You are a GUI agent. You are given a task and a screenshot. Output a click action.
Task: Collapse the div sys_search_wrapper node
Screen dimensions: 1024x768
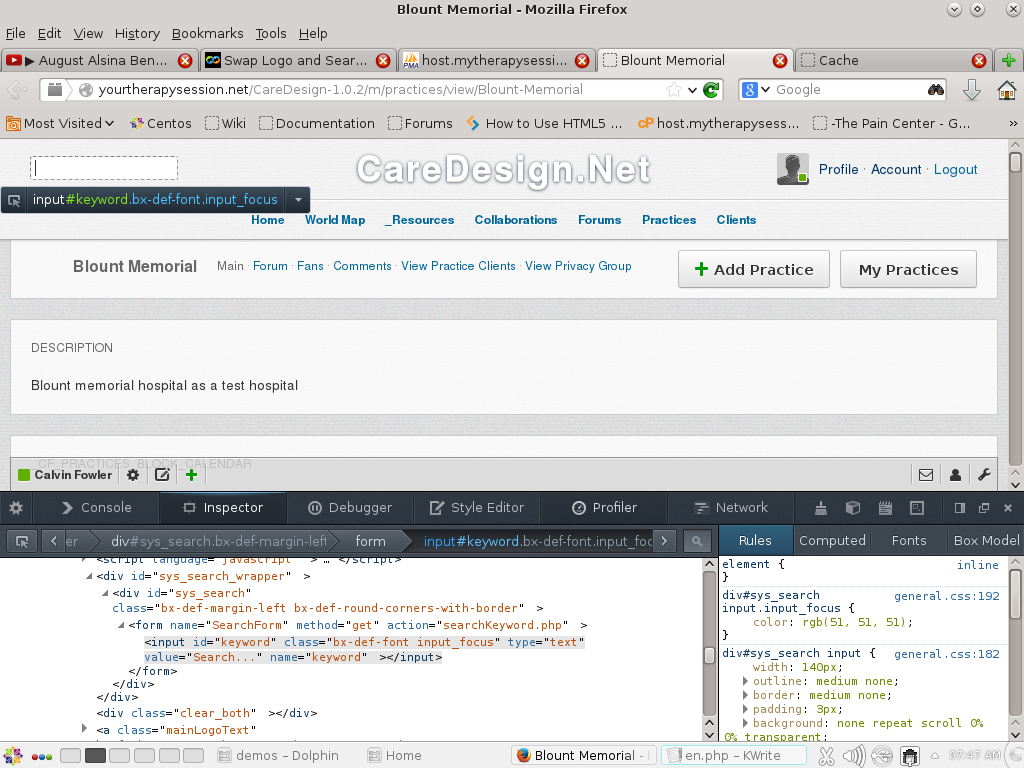(x=89, y=577)
